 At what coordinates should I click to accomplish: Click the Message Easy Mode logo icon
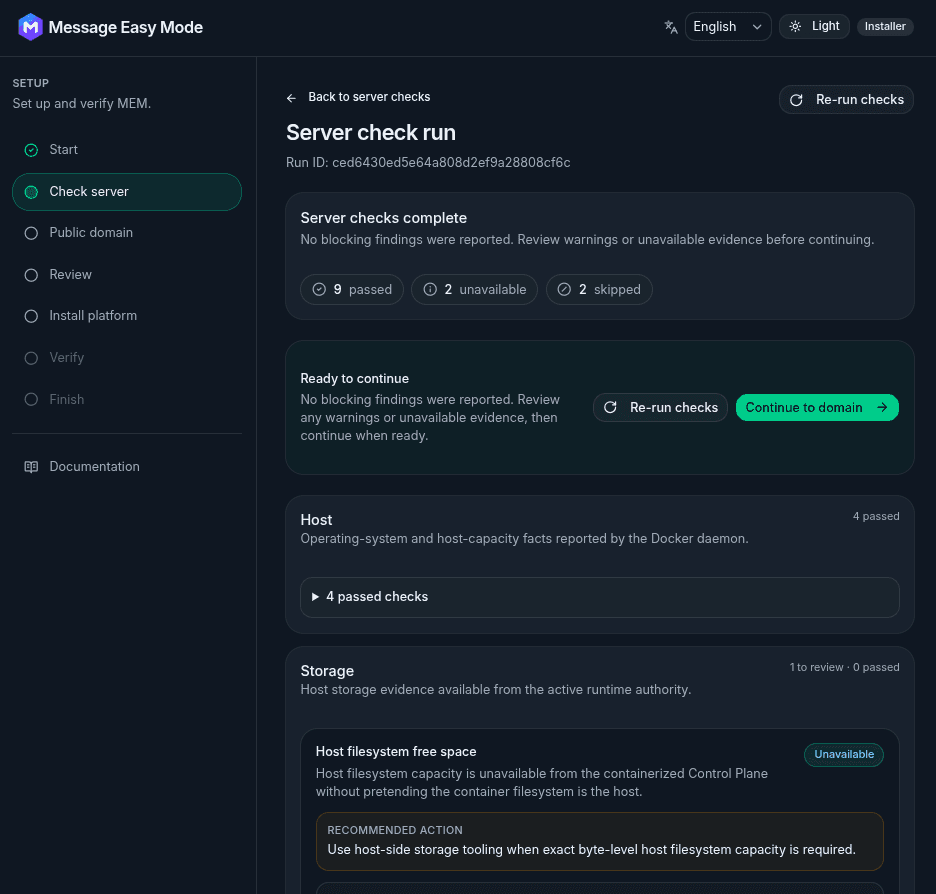30,27
